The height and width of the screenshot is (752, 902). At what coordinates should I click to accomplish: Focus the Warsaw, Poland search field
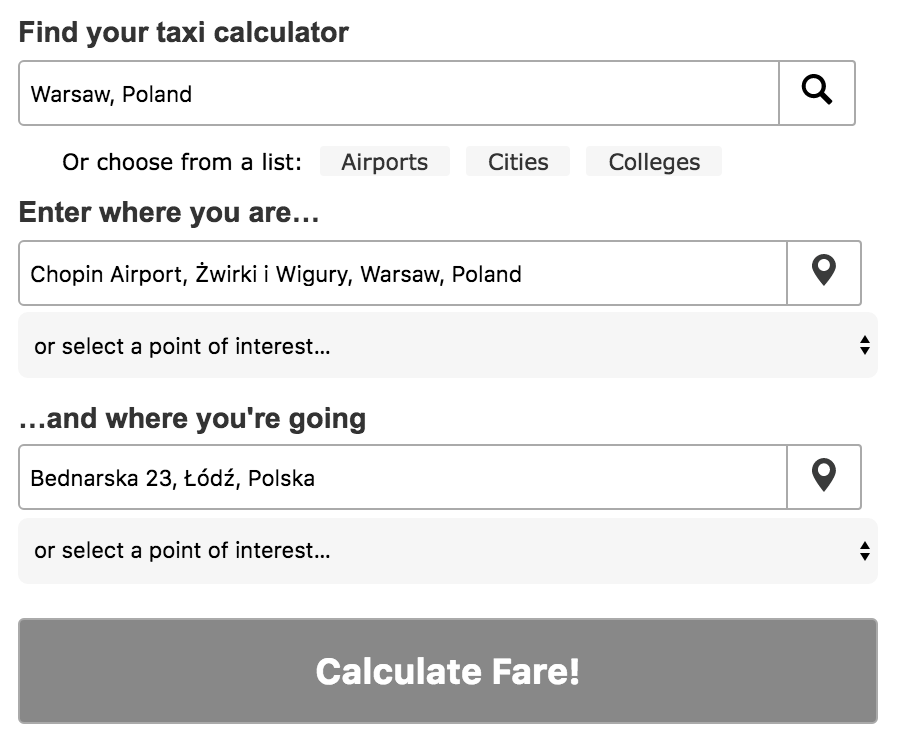[x=399, y=93]
